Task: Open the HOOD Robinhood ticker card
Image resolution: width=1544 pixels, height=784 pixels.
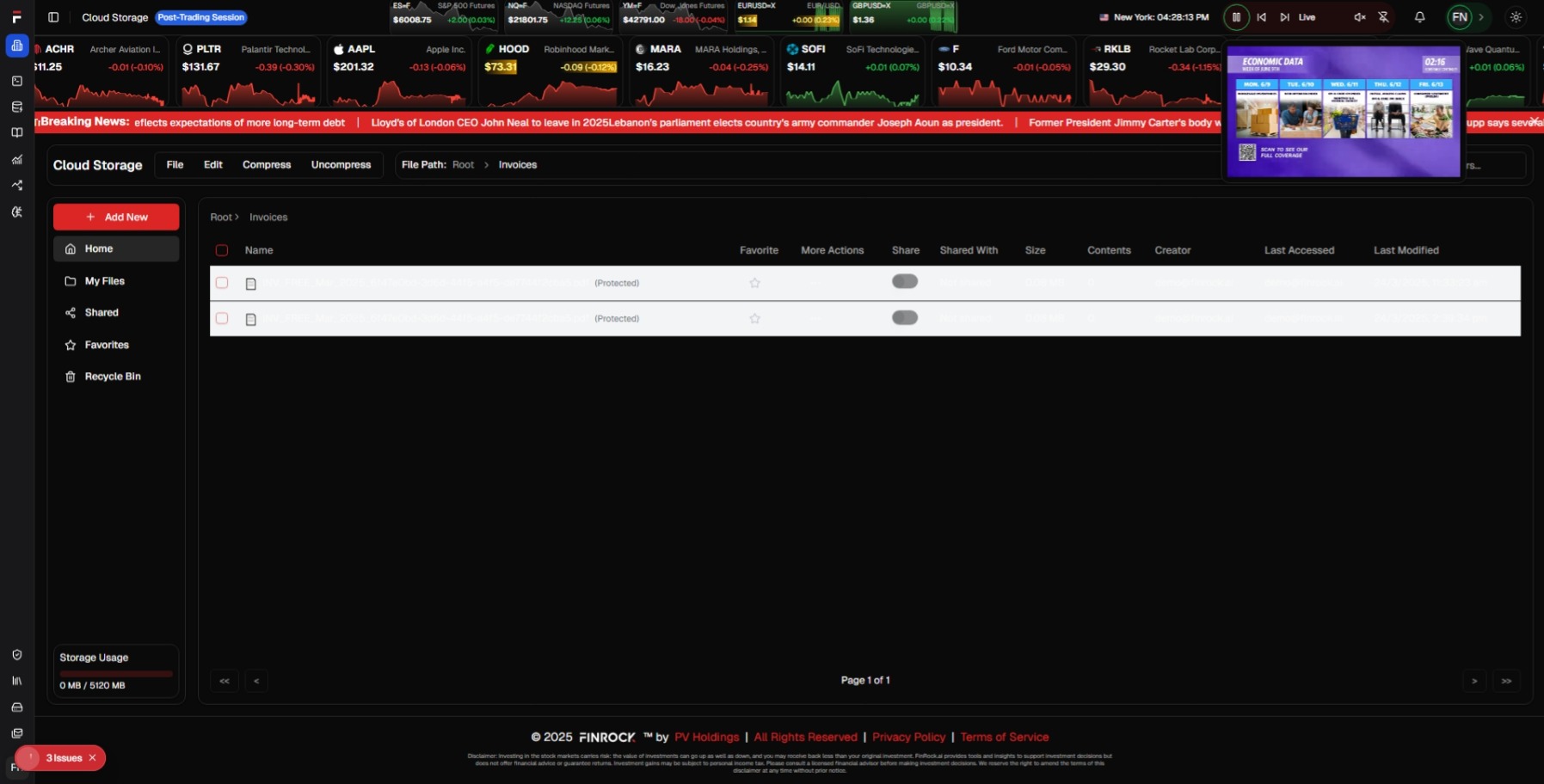Action: pyautogui.click(x=551, y=71)
